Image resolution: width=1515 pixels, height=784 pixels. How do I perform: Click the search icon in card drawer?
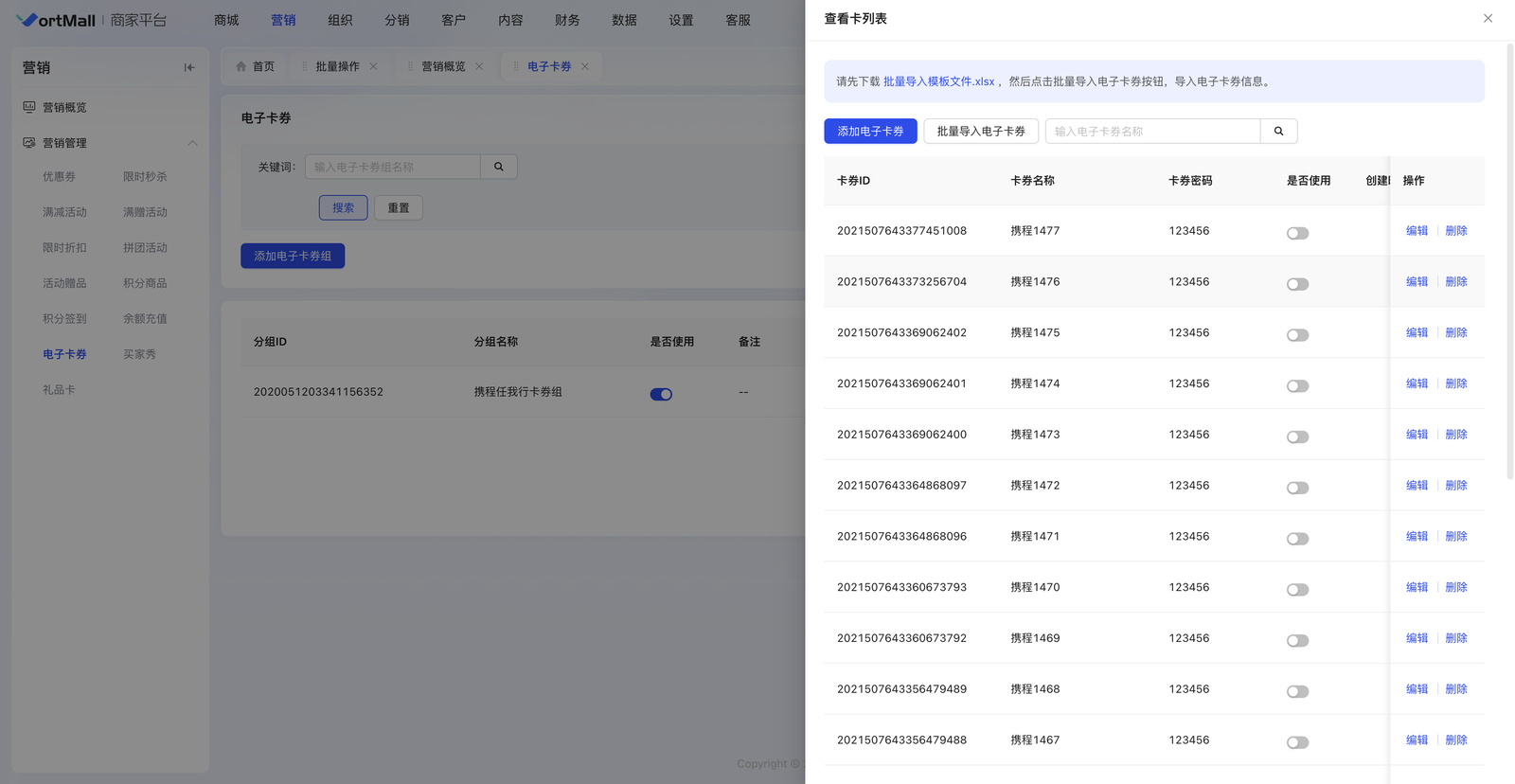tap(1278, 132)
